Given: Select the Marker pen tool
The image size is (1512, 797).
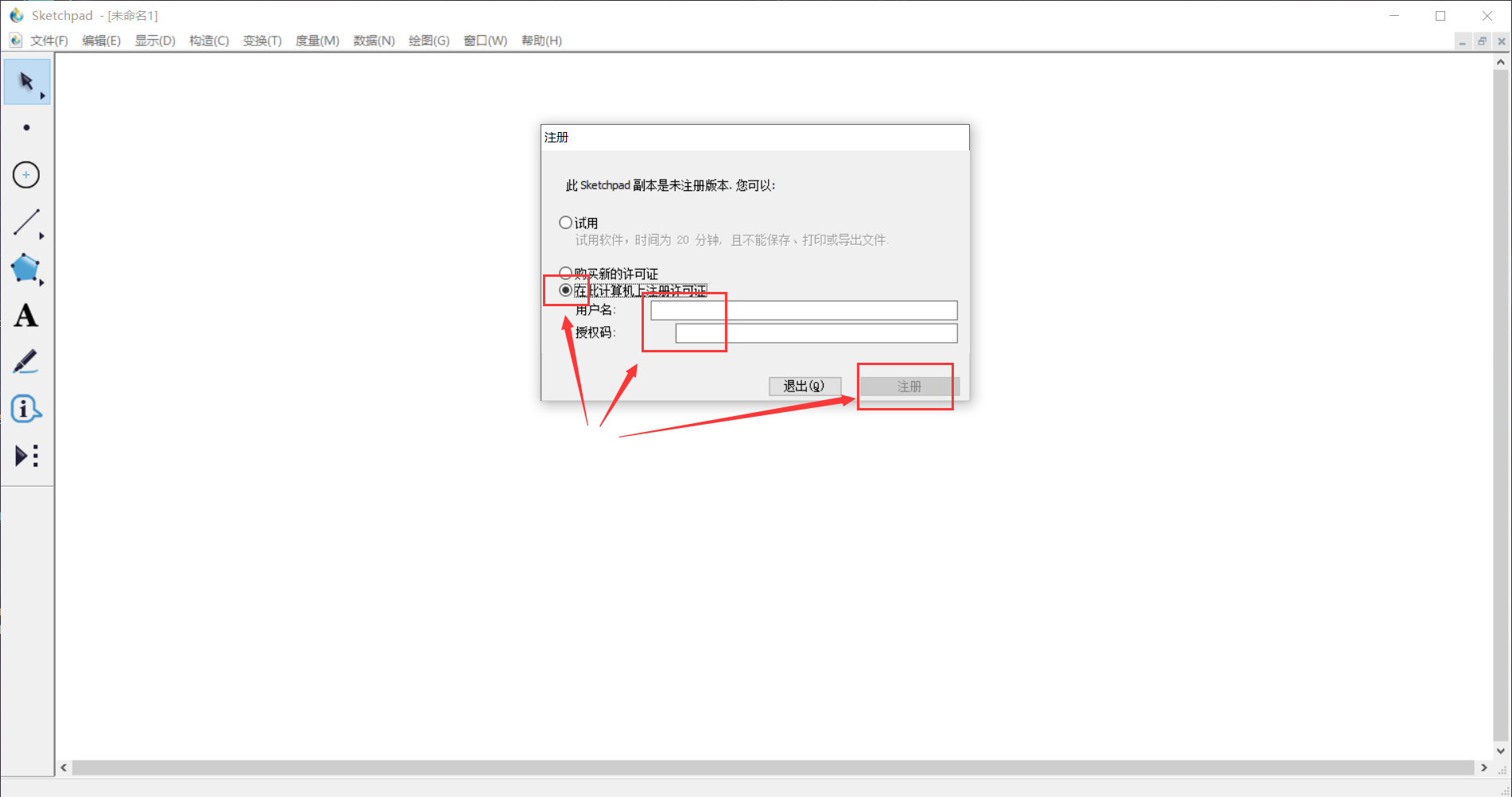Looking at the screenshot, I should point(25,362).
